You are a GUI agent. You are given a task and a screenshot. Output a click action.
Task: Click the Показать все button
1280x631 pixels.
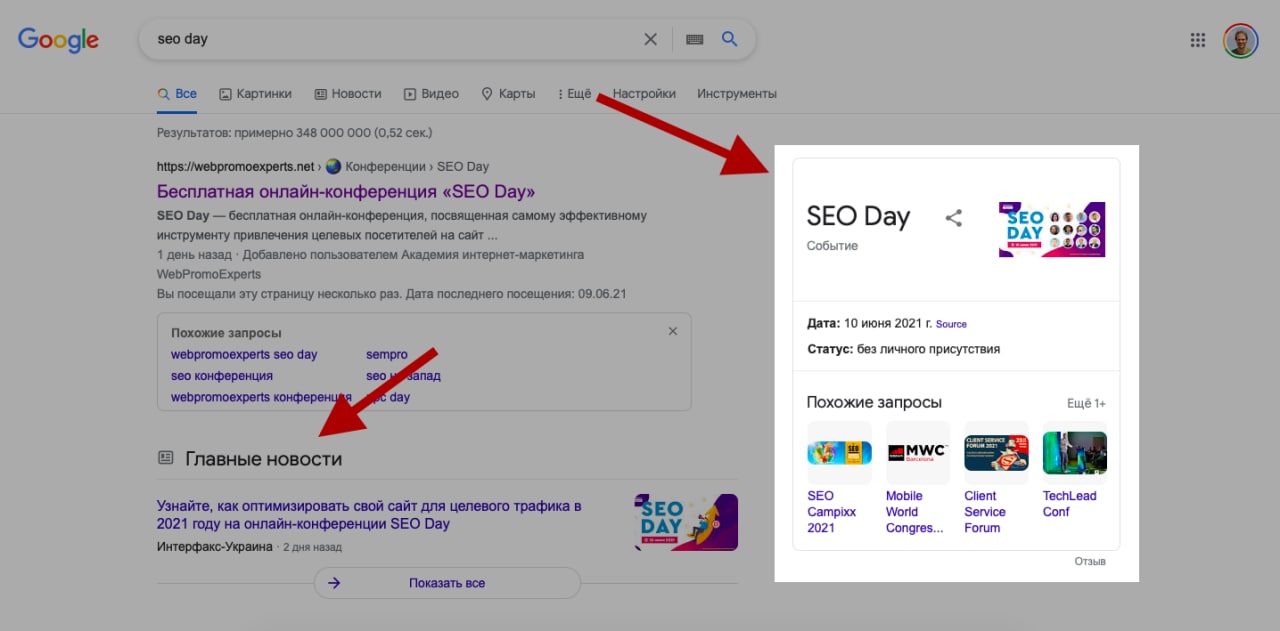(447, 583)
